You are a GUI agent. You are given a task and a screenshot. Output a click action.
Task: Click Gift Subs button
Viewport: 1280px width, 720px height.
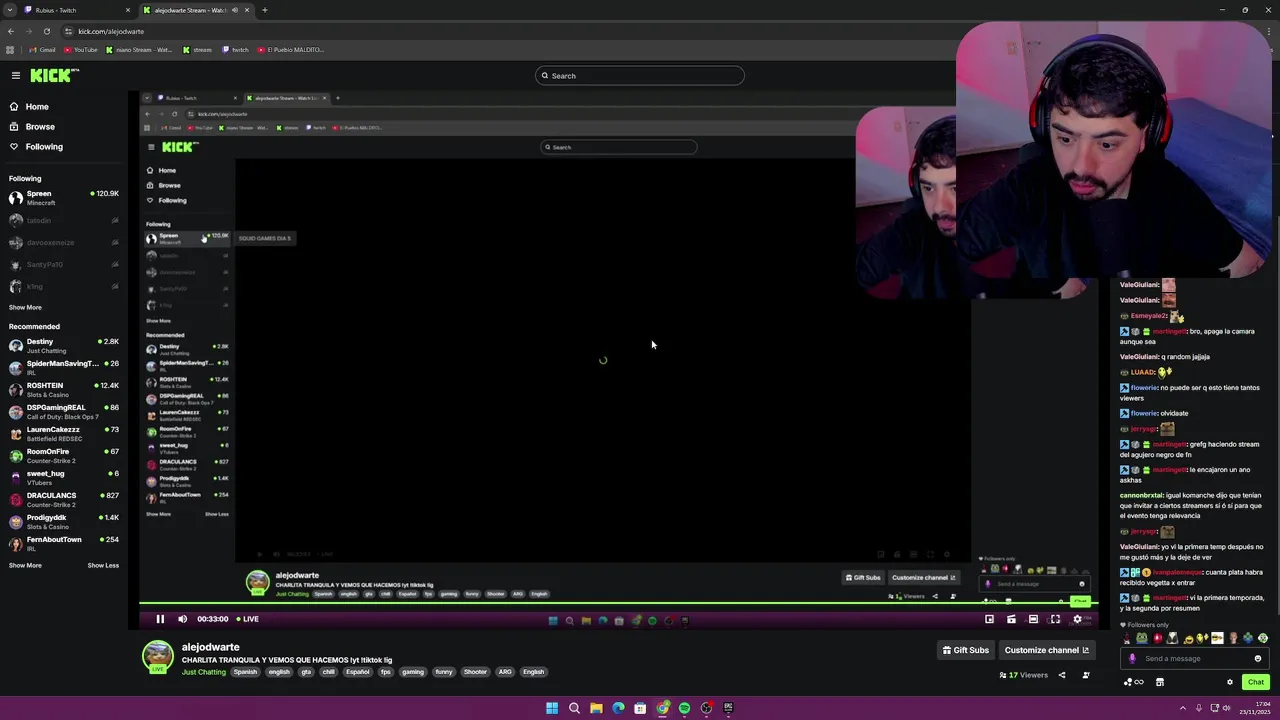click(x=966, y=650)
